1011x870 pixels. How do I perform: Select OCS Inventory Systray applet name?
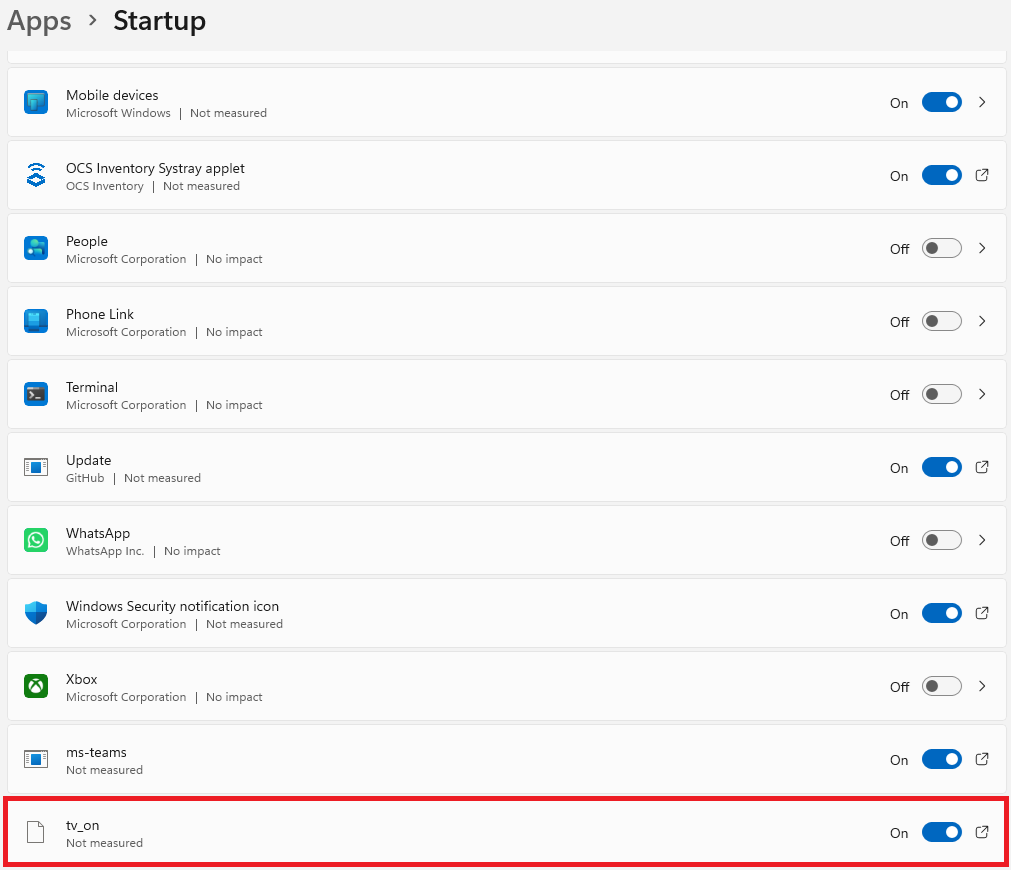(x=155, y=168)
